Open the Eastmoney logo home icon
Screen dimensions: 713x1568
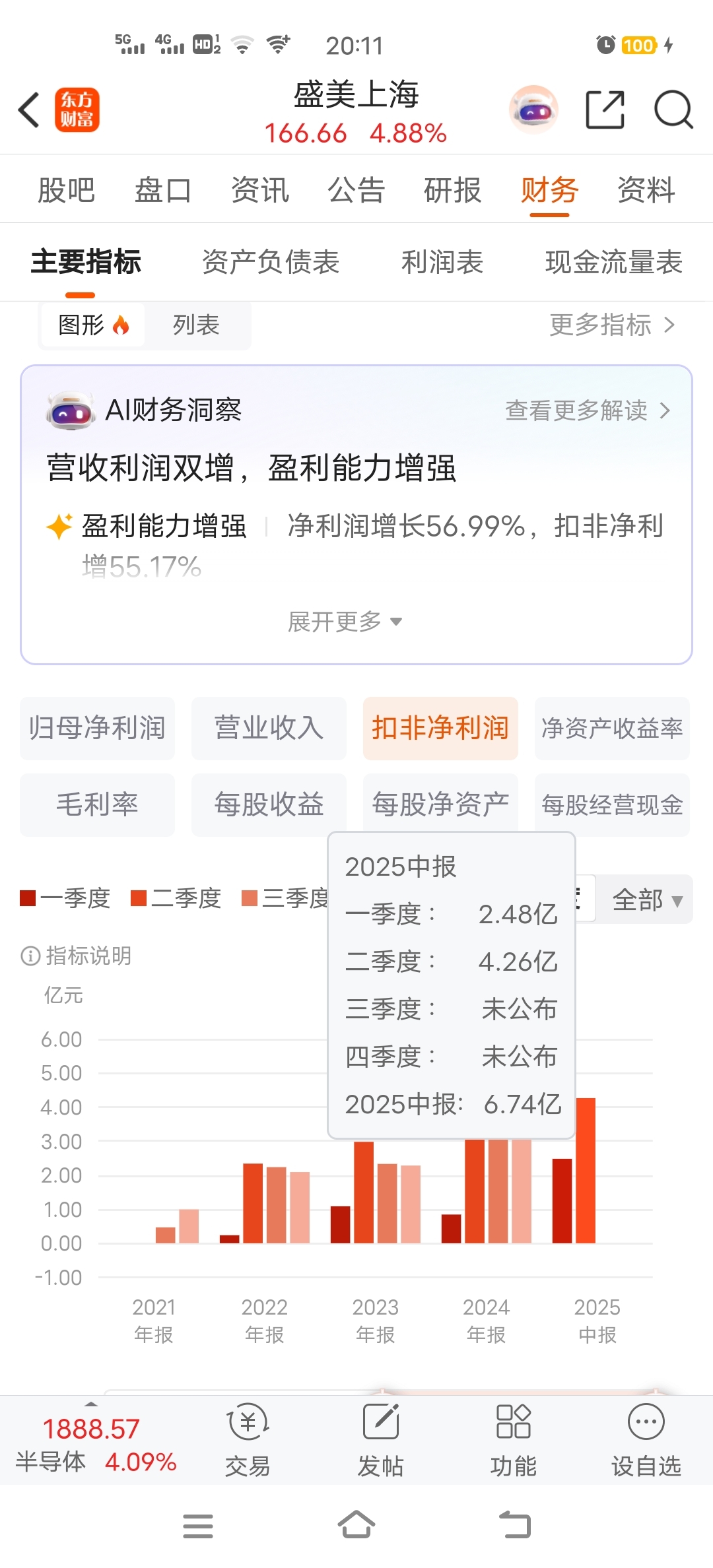[77, 110]
